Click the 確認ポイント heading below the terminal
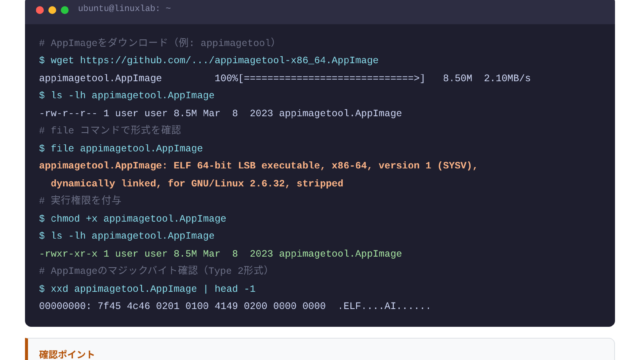The height and width of the screenshot is (360, 640). pyautogui.click(x=67, y=354)
